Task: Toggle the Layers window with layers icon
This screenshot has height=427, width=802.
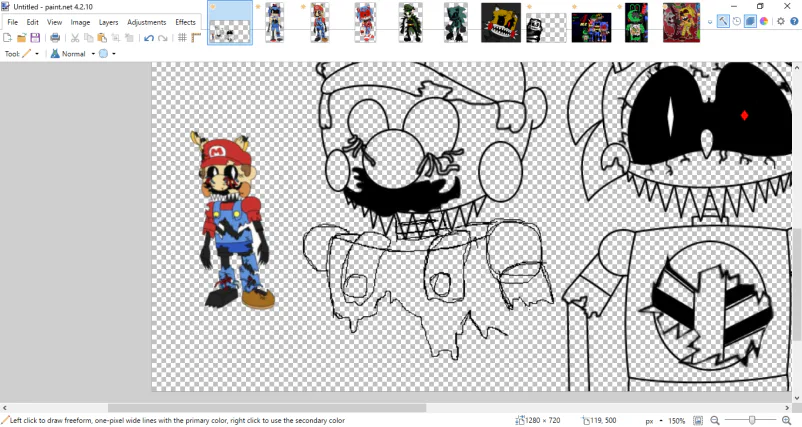Action: pyautogui.click(x=750, y=21)
